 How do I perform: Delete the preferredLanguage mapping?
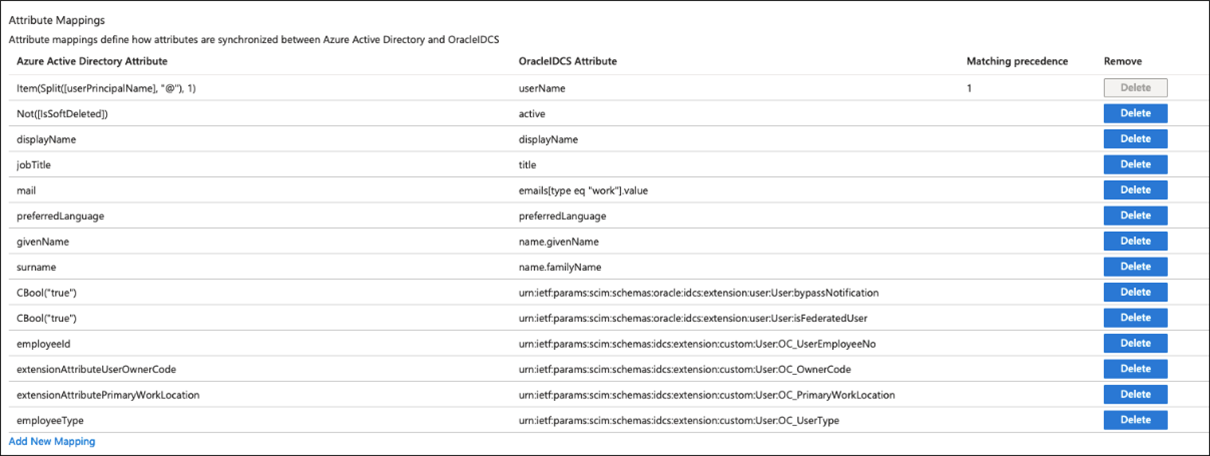[x=1135, y=216]
